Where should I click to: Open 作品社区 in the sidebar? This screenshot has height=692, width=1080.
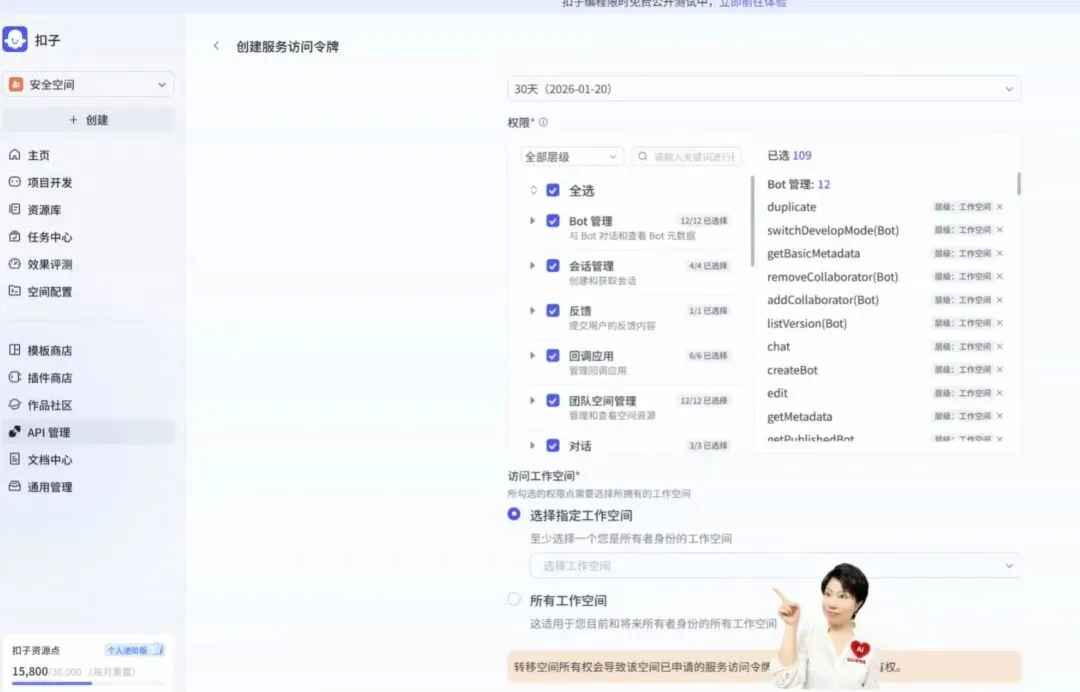[50, 405]
